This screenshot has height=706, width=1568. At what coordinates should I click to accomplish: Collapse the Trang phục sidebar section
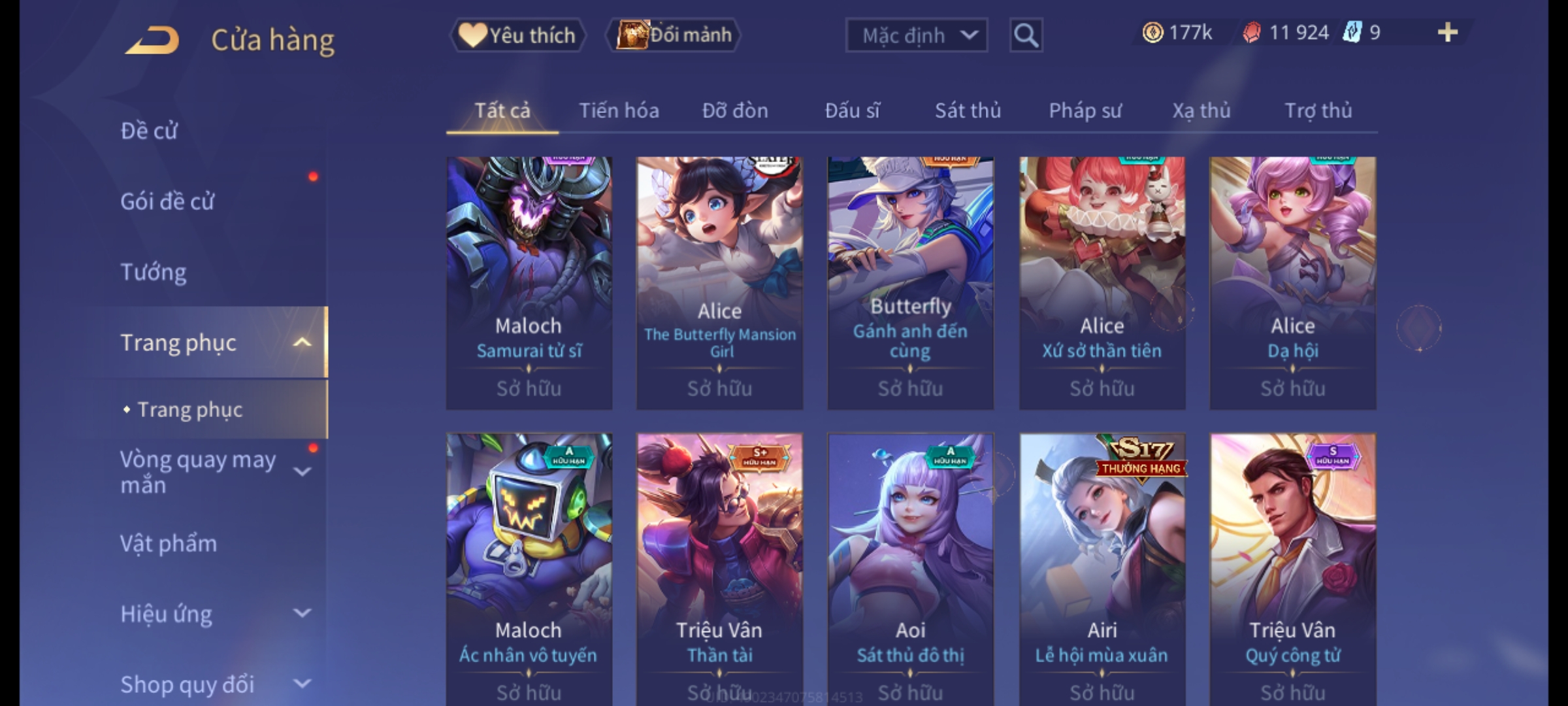pyautogui.click(x=302, y=343)
